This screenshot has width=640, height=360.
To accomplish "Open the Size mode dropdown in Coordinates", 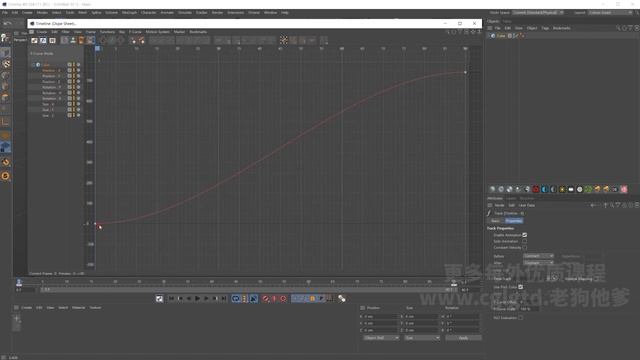I will [x=422, y=338].
